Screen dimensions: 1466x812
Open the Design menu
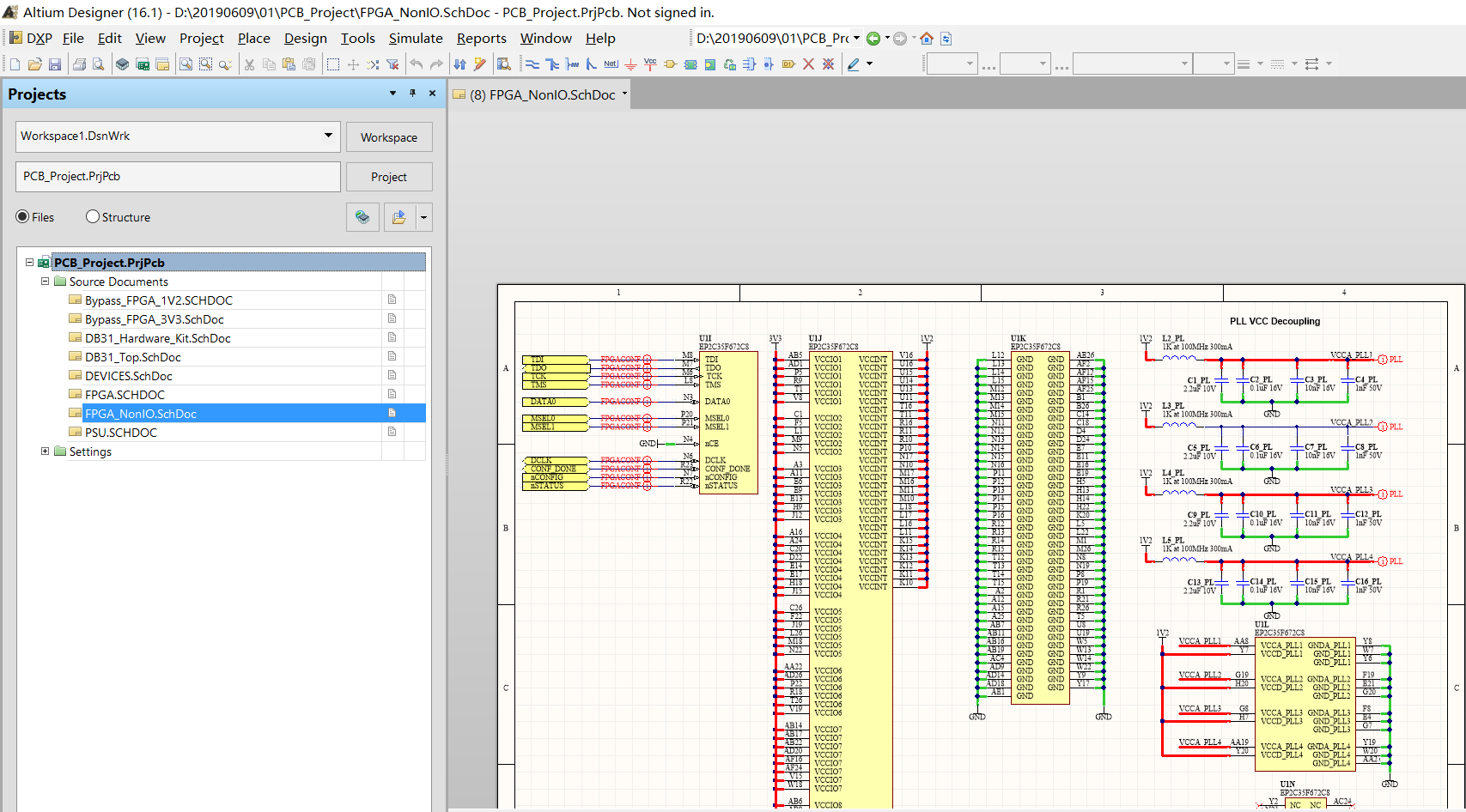click(305, 39)
